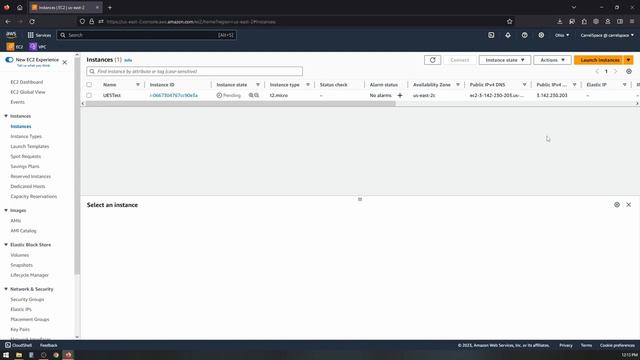Open a new browser tab
Image resolution: width=640 pixels, height=360 pixels.
click(x=110, y=7)
